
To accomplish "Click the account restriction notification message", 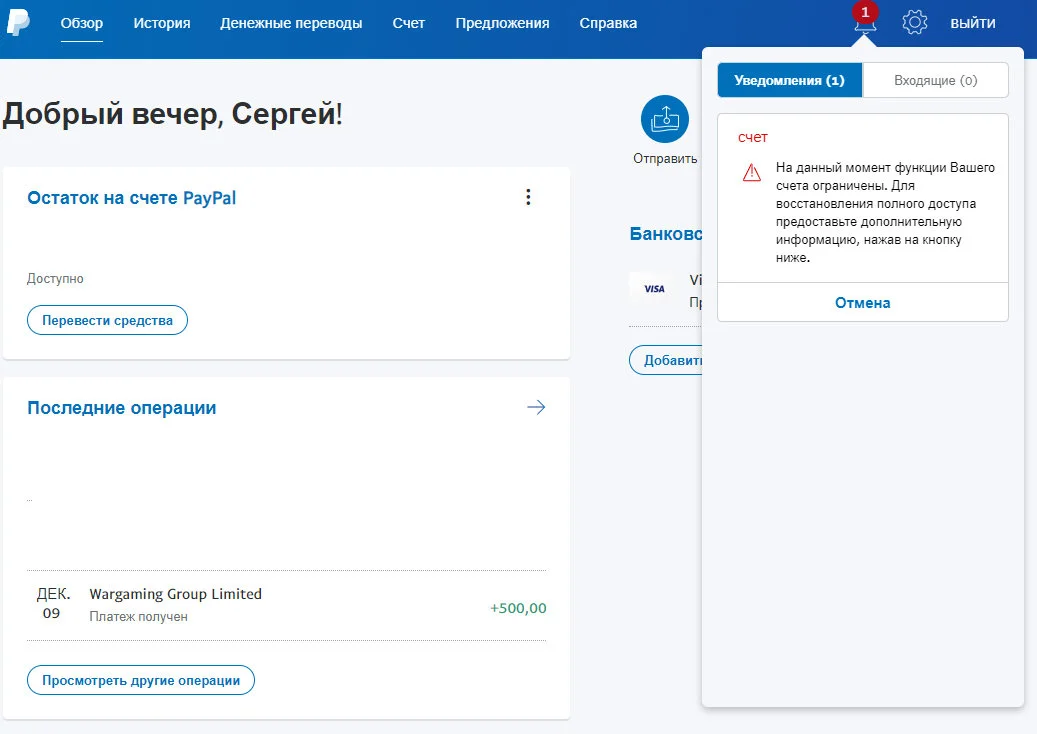I will pos(885,212).
